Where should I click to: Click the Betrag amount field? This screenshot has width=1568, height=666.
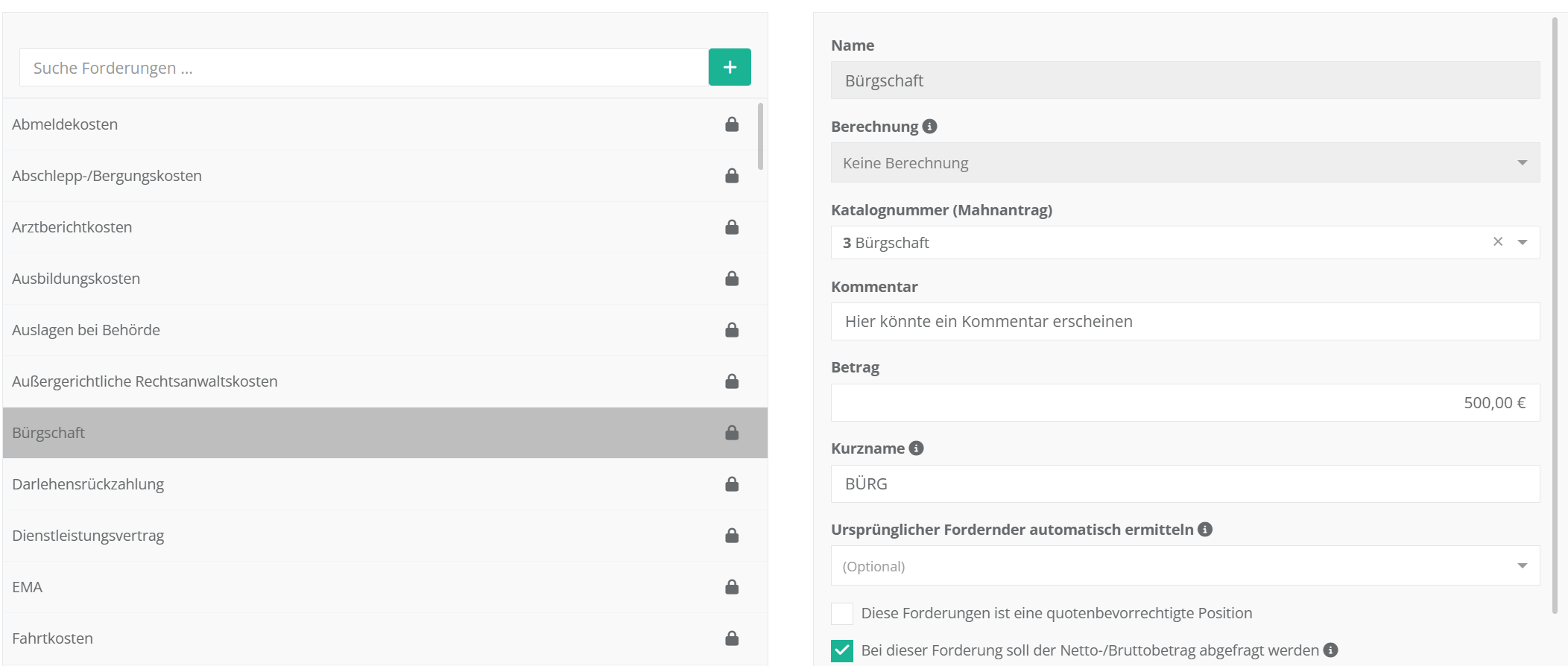click(1185, 403)
